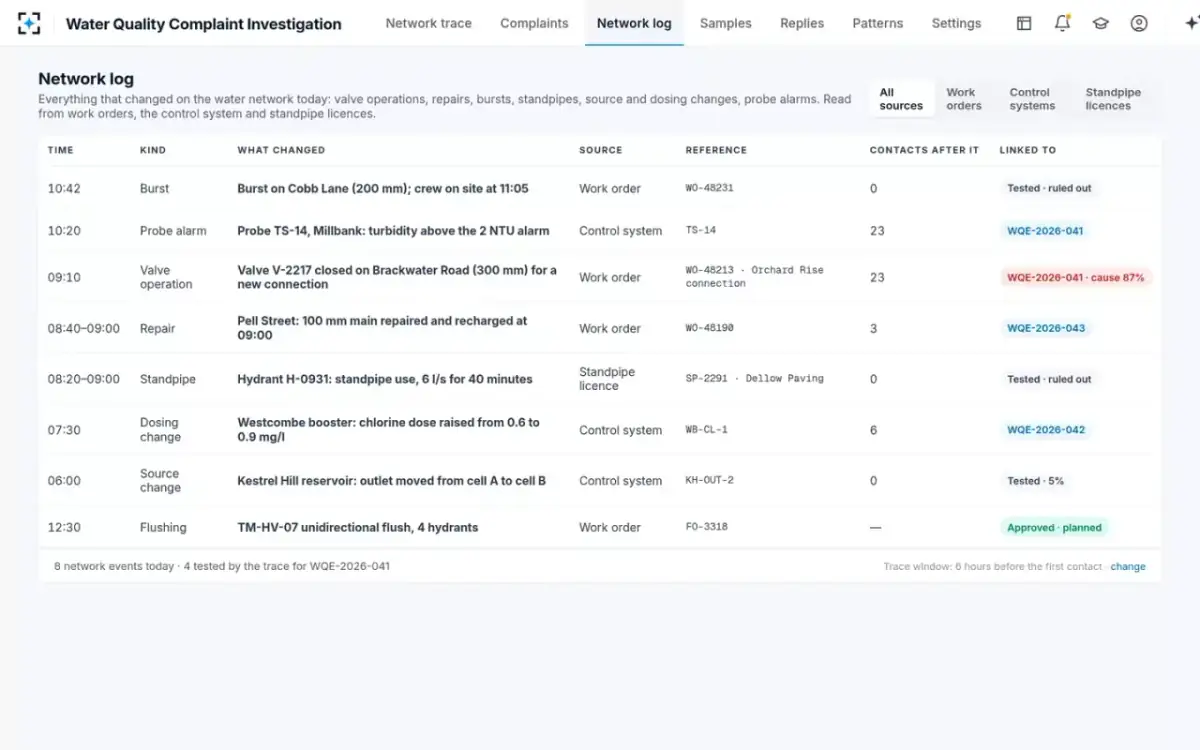Open WQE-2026-041 link on Probe alarm row
Image resolution: width=1200 pixels, height=750 pixels.
pos(1045,231)
